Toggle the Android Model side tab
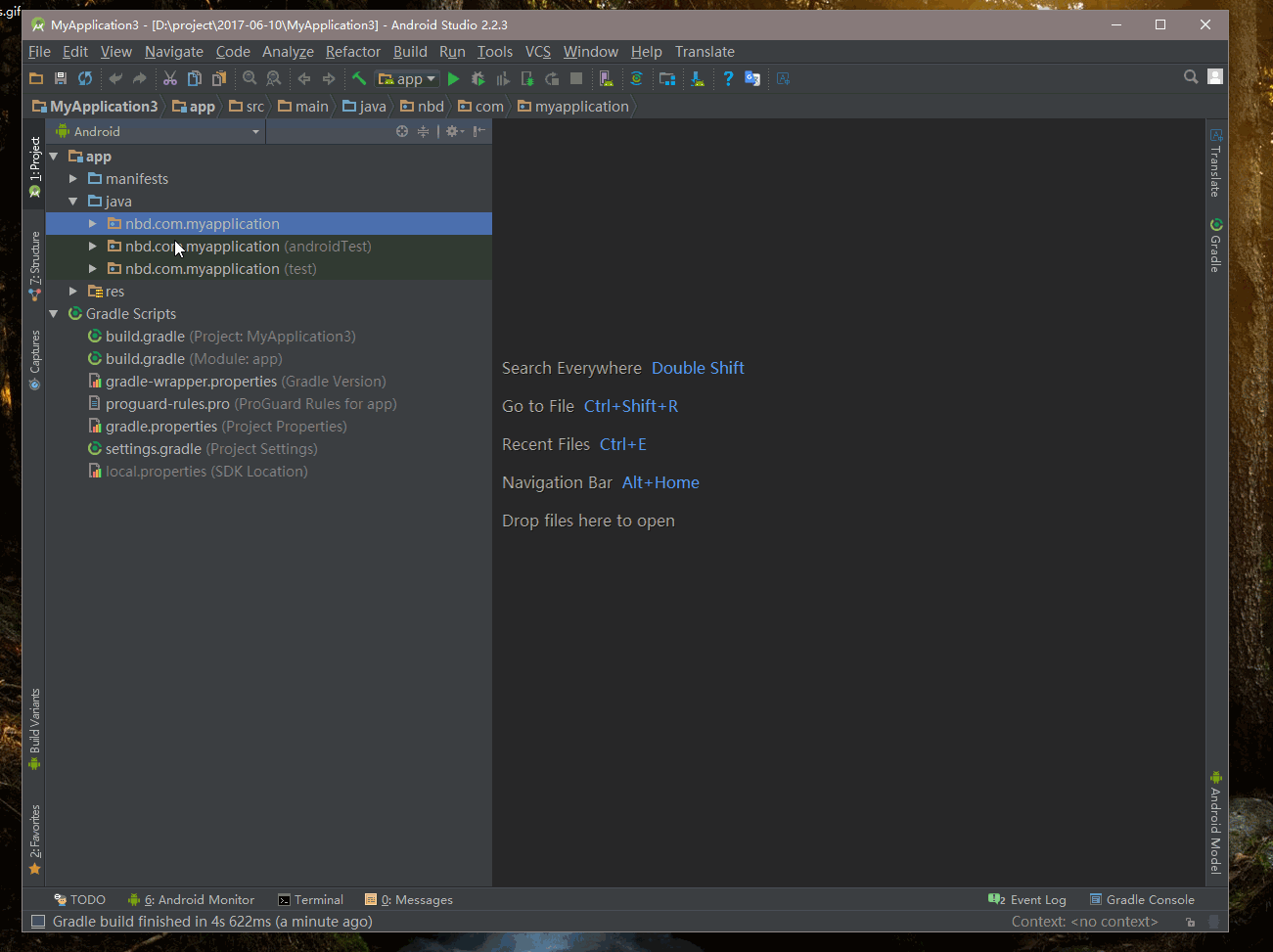Image resolution: width=1273 pixels, height=952 pixels. (1216, 822)
